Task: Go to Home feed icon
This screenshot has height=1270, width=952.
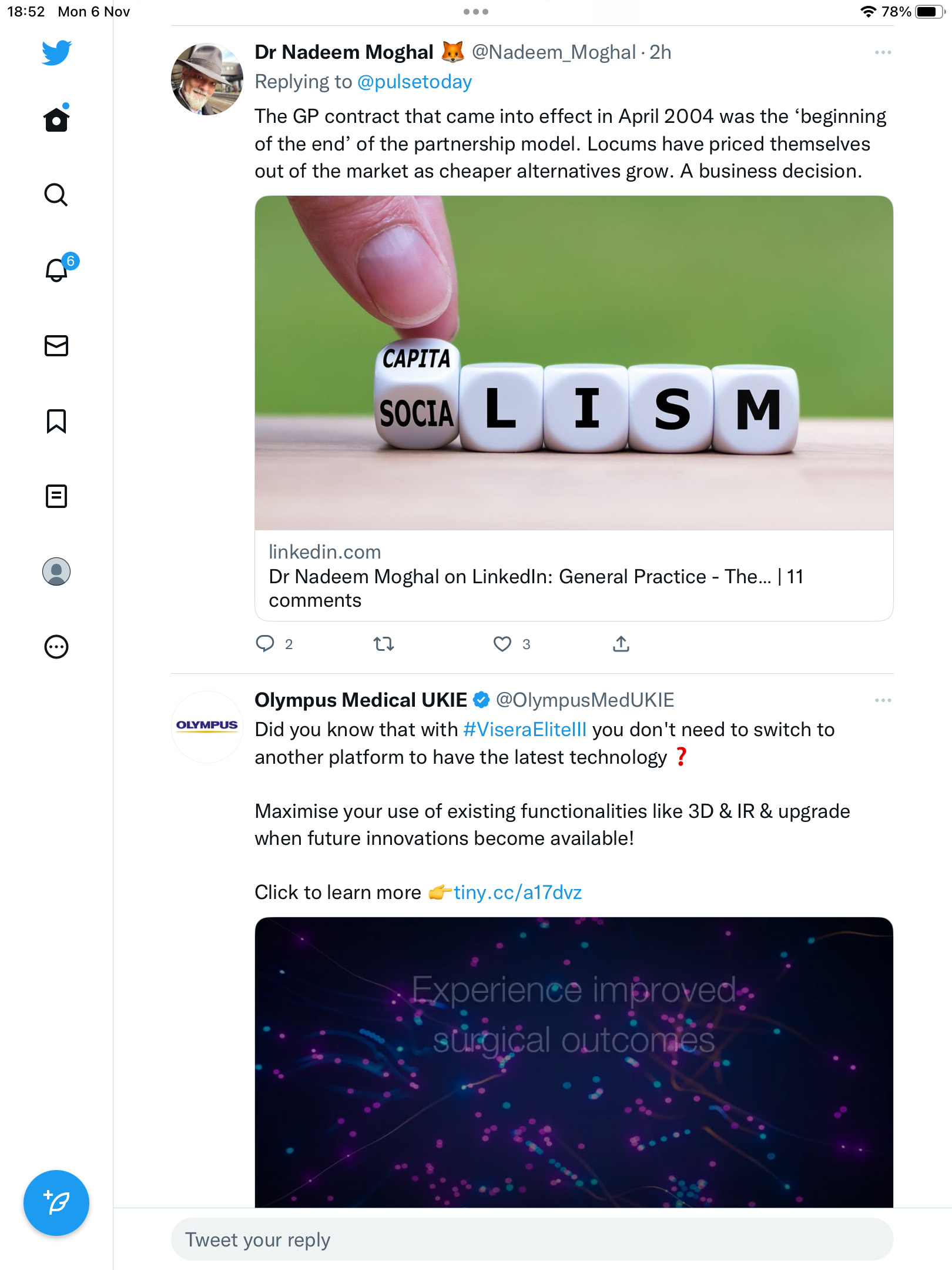Action: coord(56,118)
